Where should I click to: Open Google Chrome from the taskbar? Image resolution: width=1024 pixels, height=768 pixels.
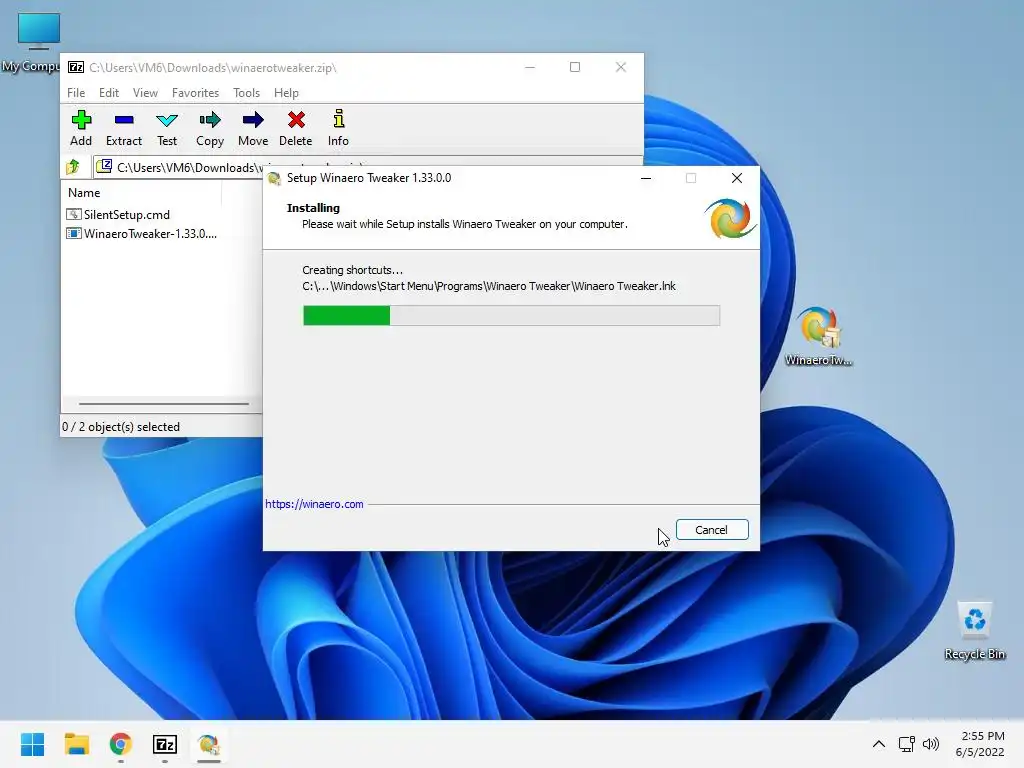[x=121, y=744]
